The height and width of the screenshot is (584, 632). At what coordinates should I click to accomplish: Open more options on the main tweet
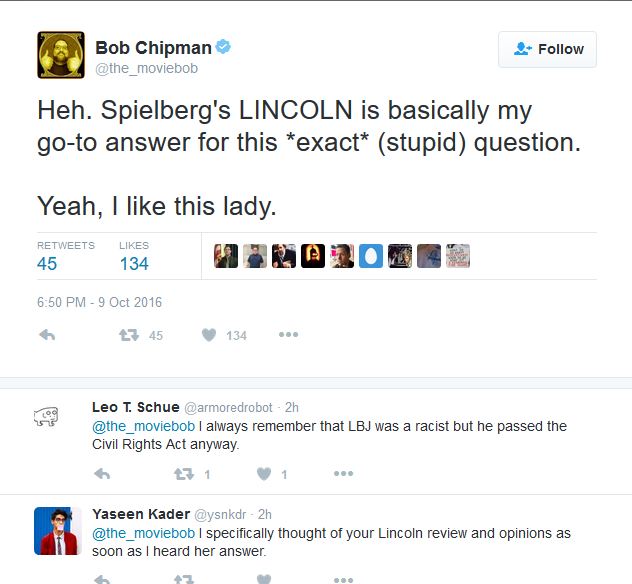[x=289, y=335]
